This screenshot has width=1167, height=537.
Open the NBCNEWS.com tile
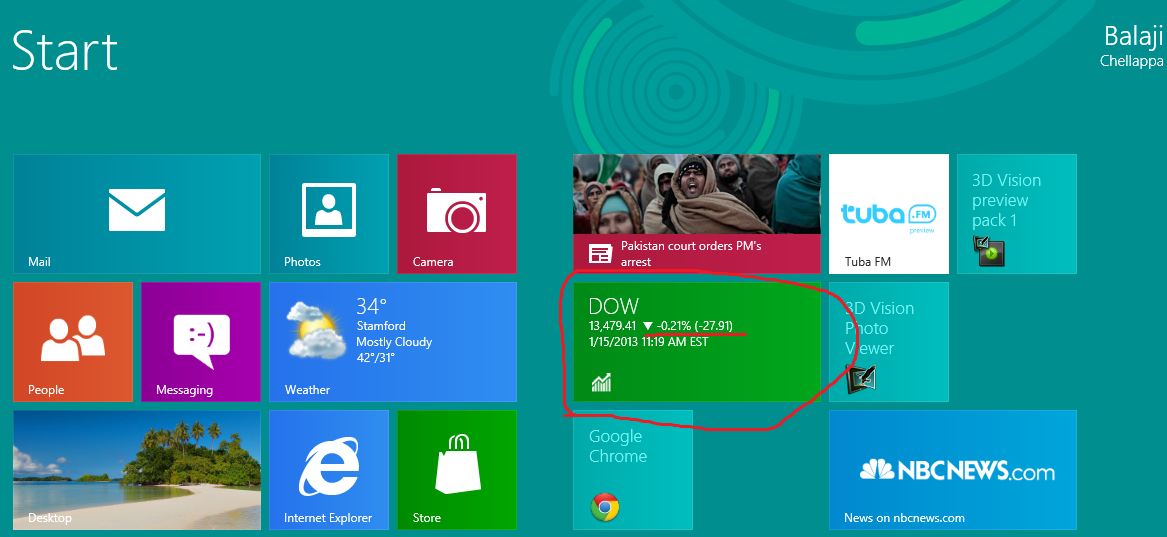tap(953, 469)
